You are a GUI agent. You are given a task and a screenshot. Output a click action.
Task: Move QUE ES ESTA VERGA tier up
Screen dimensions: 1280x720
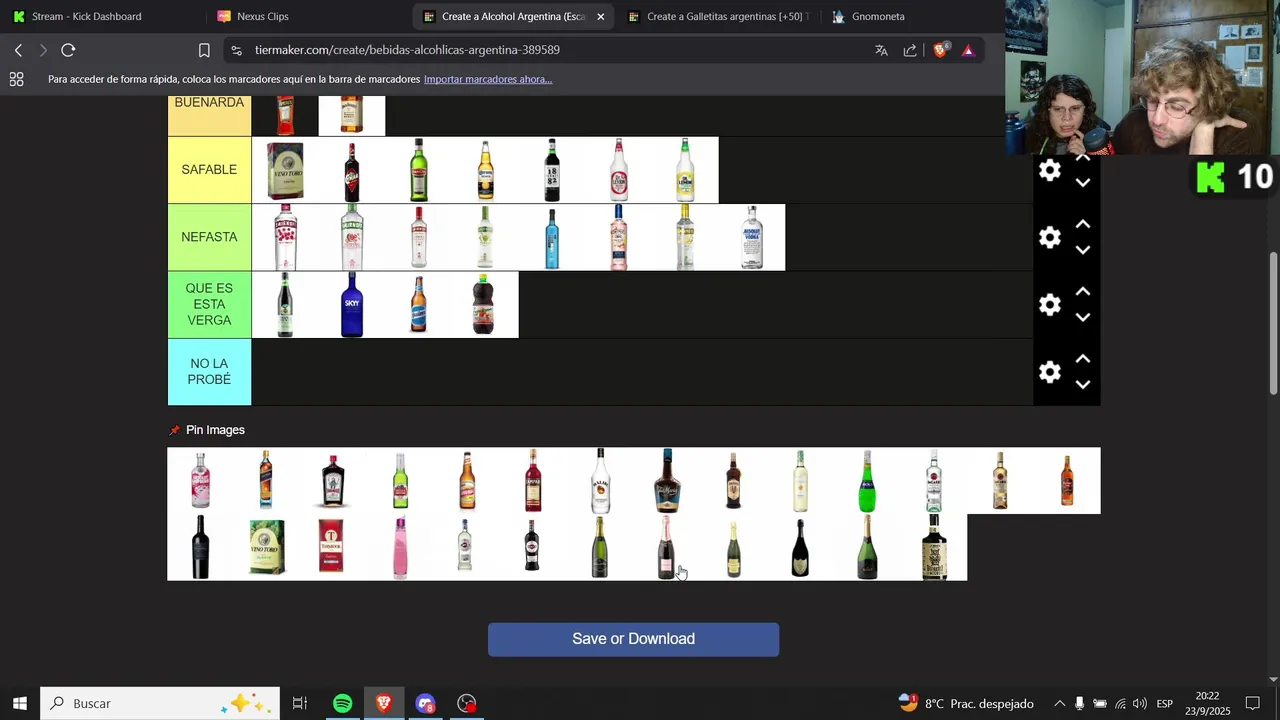[x=1082, y=291]
